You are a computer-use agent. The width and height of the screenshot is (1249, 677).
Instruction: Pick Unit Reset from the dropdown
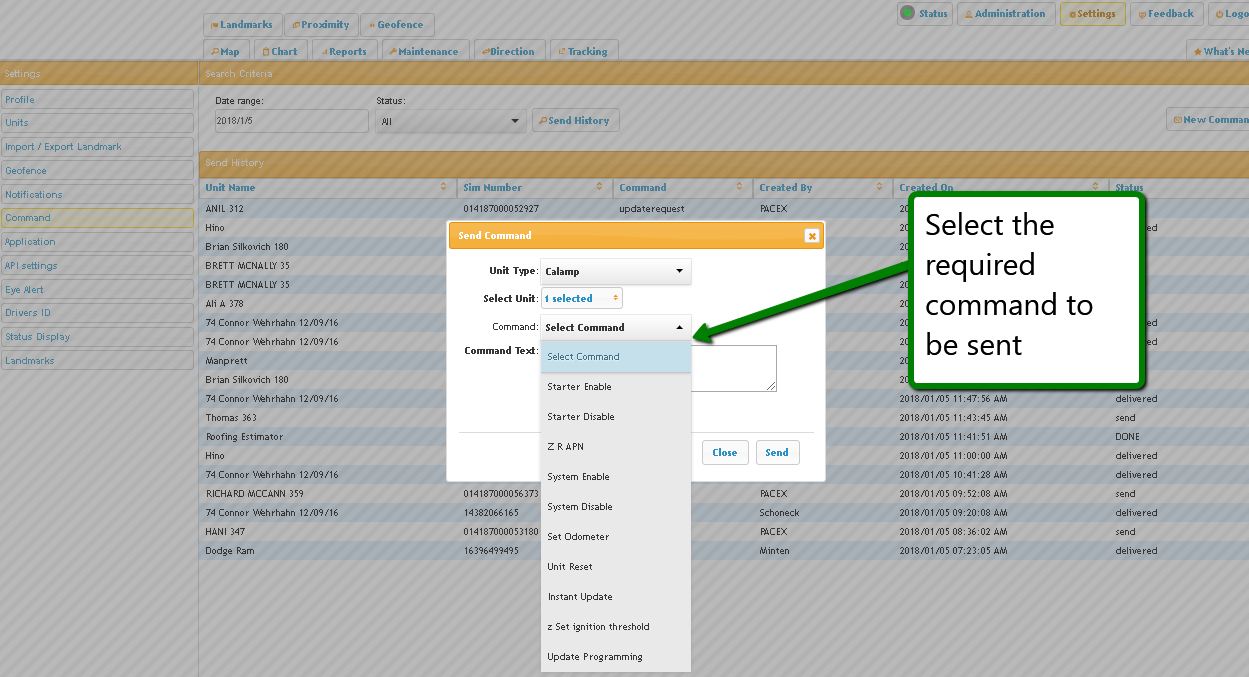tap(570, 567)
